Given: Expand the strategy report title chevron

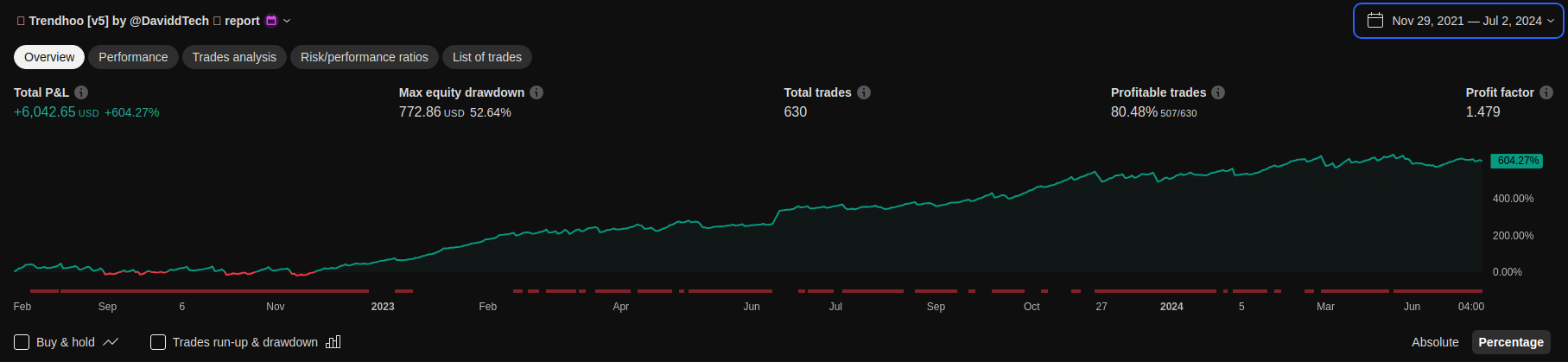Looking at the screenshot, I should (x=288, y=21).
